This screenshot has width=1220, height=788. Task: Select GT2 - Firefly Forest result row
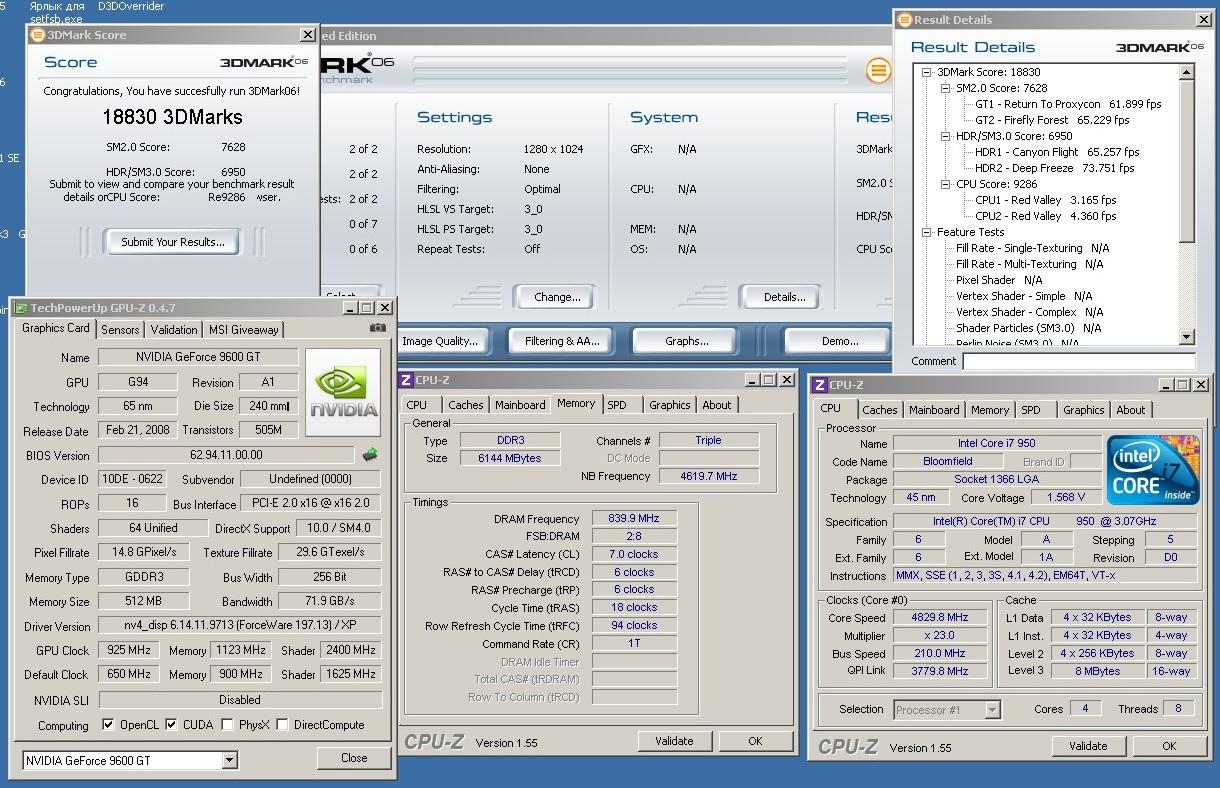(1052, 120)
